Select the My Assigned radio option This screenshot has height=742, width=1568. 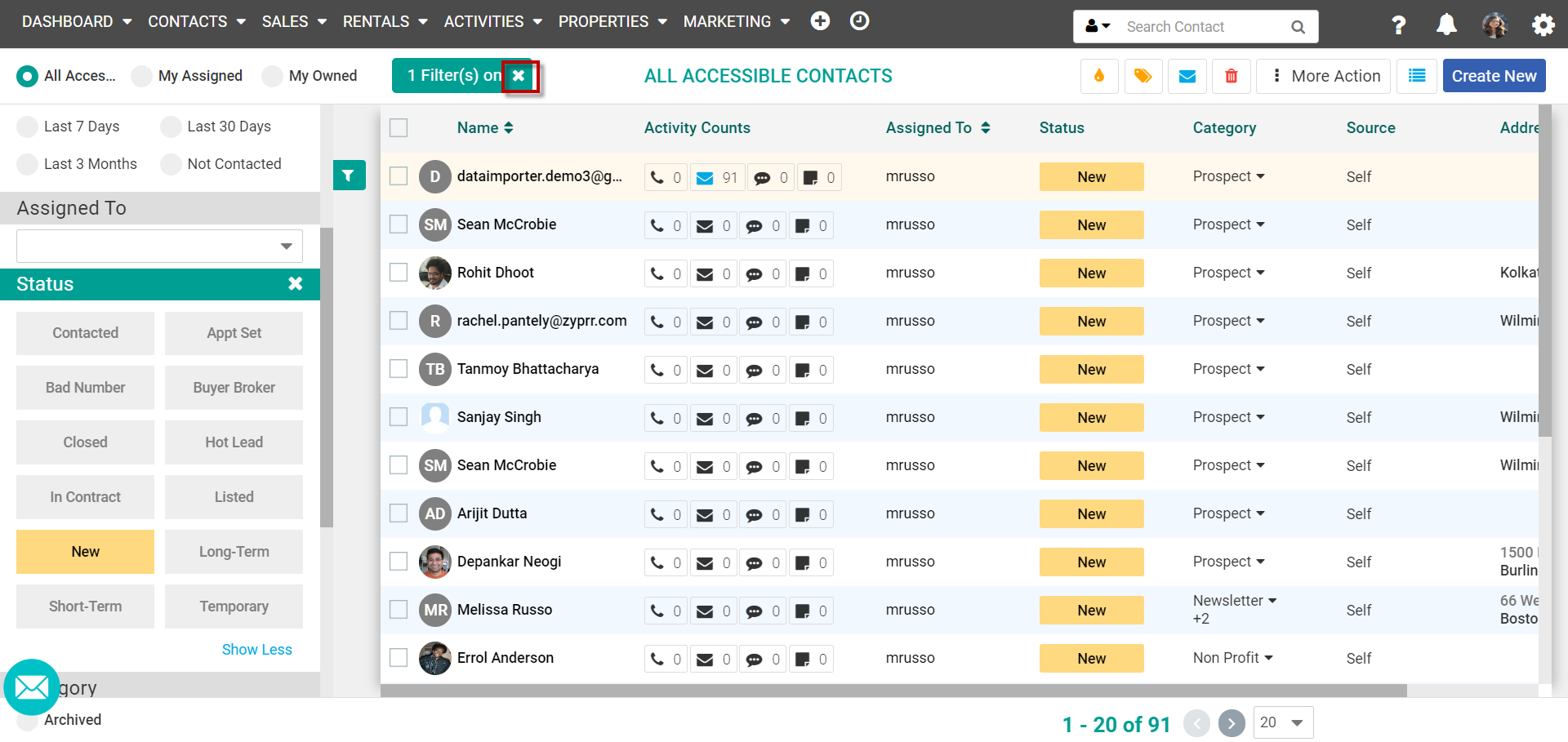click(142, 76)
